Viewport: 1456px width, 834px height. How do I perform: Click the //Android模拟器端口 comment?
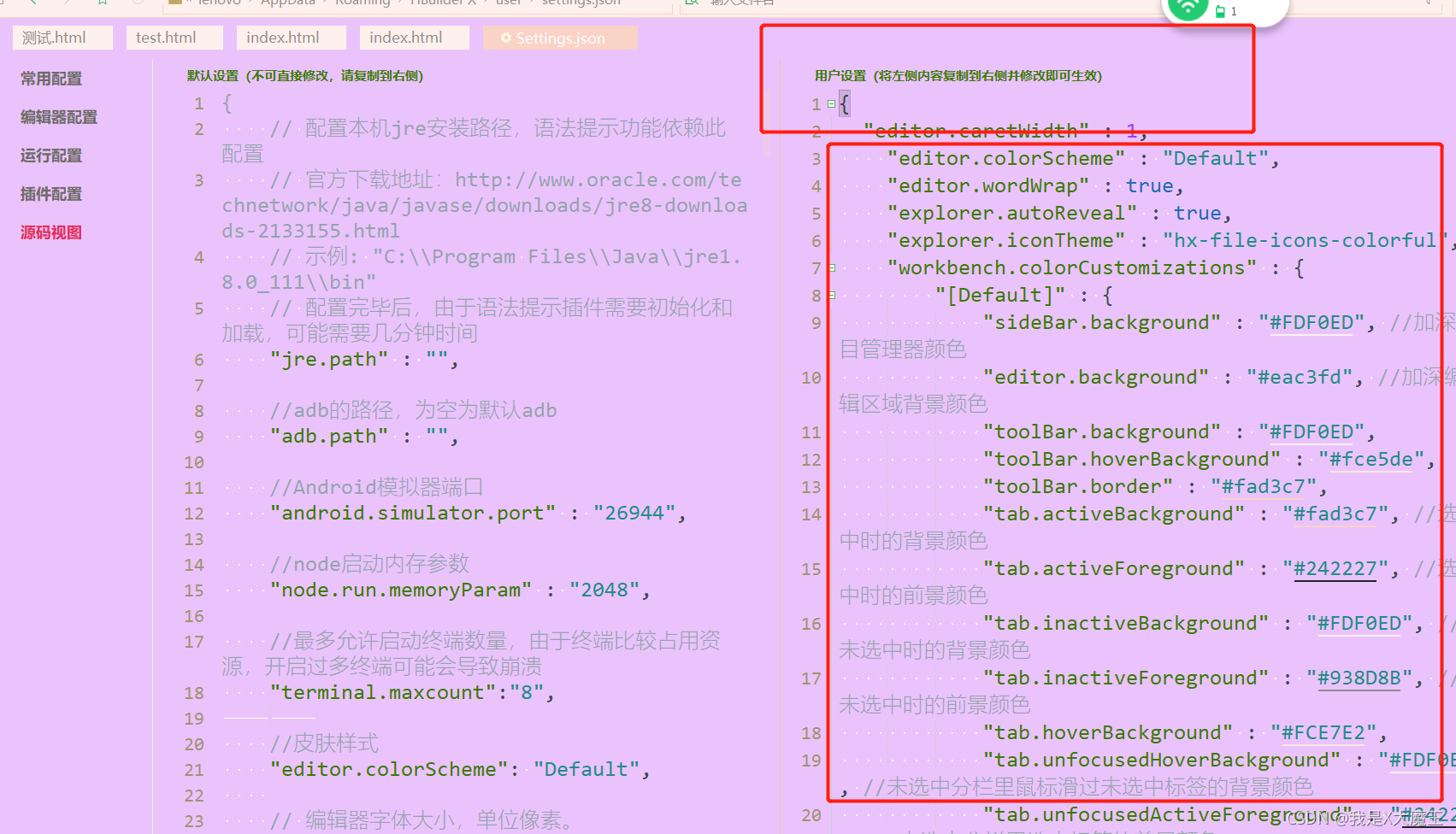(x=377, y=487)
